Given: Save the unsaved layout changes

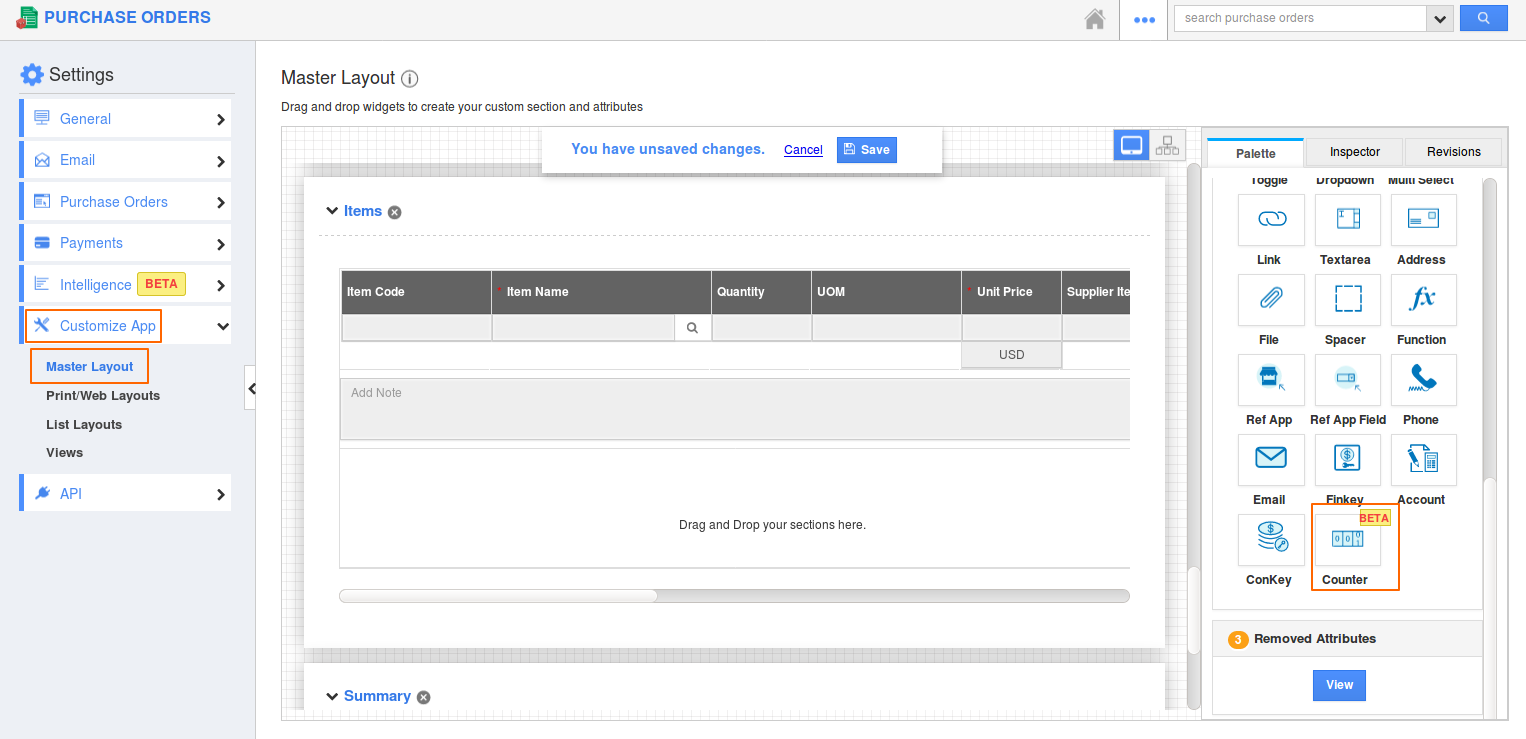Looking at the screenshot, I should 866,150.
